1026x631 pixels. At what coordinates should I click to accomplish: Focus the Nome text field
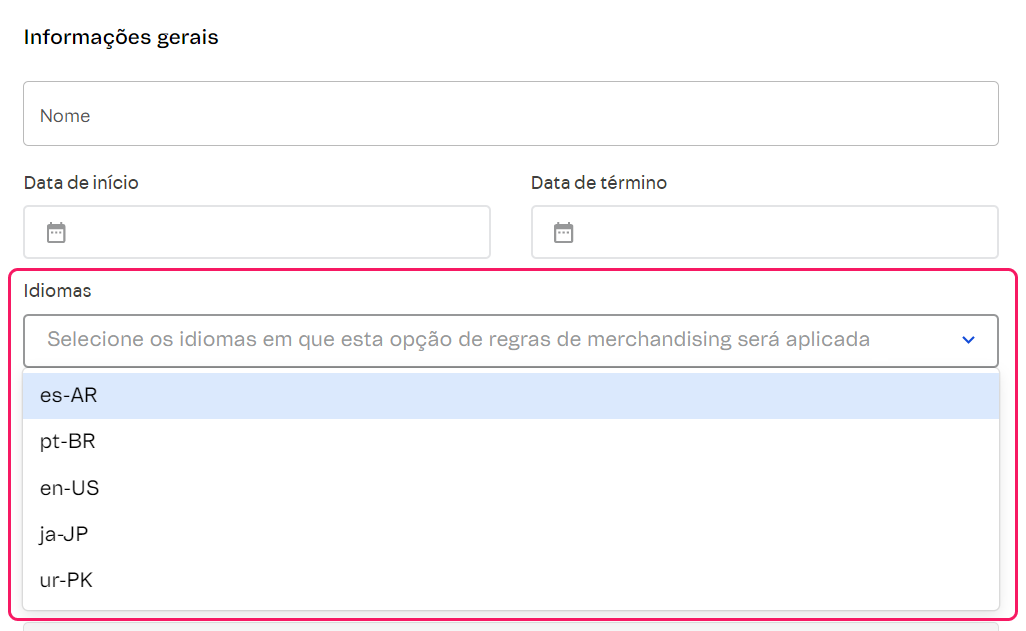coord(510,114)
